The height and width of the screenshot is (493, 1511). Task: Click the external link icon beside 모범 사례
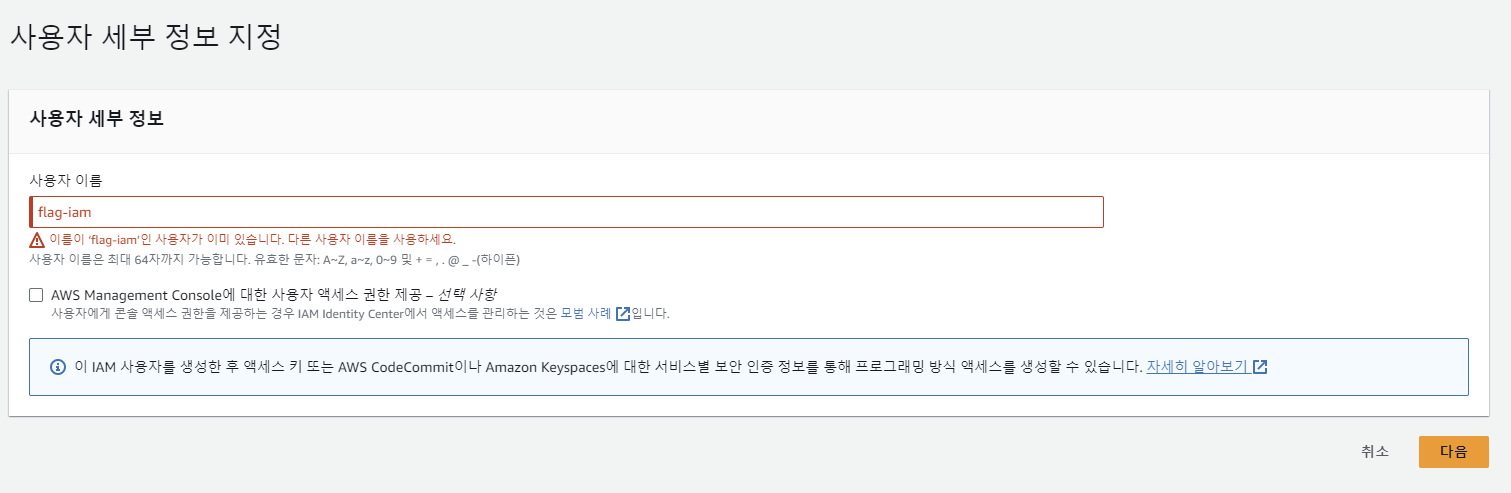pos(623,314)
